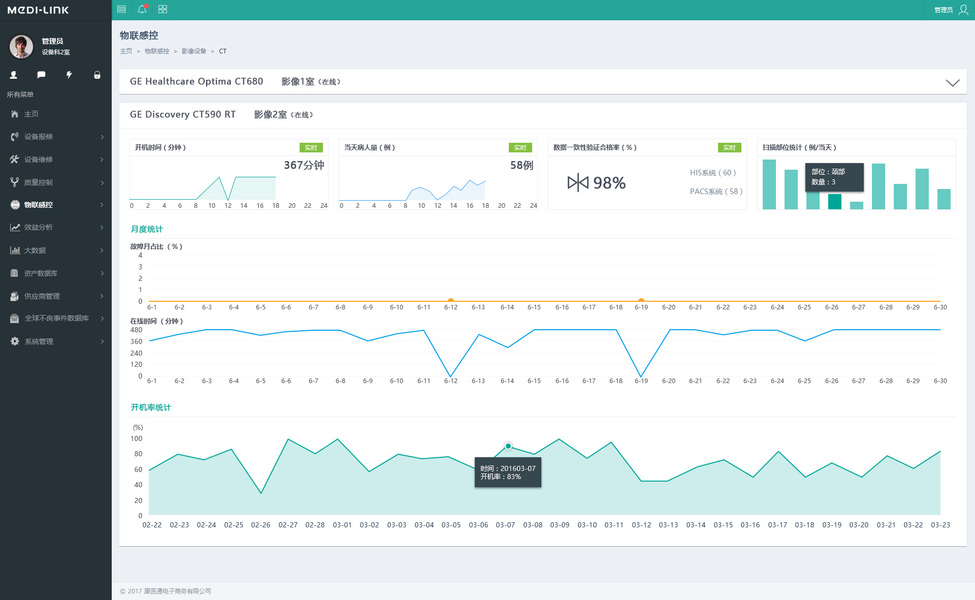Open the notification bell in top bar
This screenshot has height=600, width=975.
pos(142,9)
